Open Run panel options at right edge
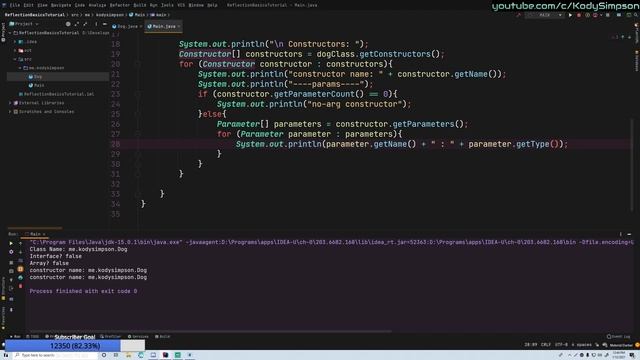This screenshot has width=640, height=360. [620, 234]
